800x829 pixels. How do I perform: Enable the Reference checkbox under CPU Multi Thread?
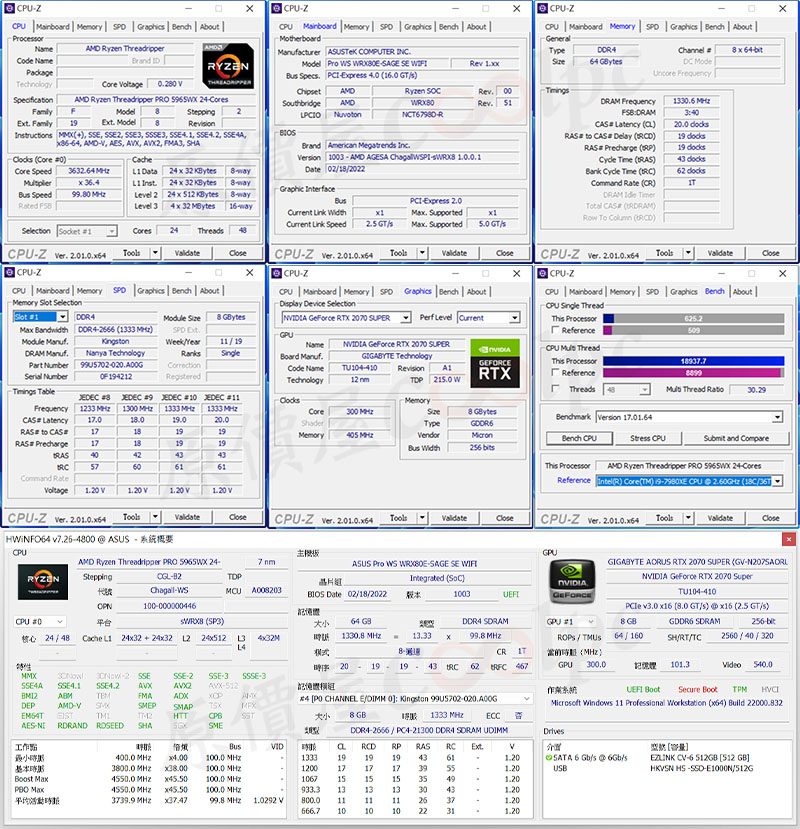(556, 372)
